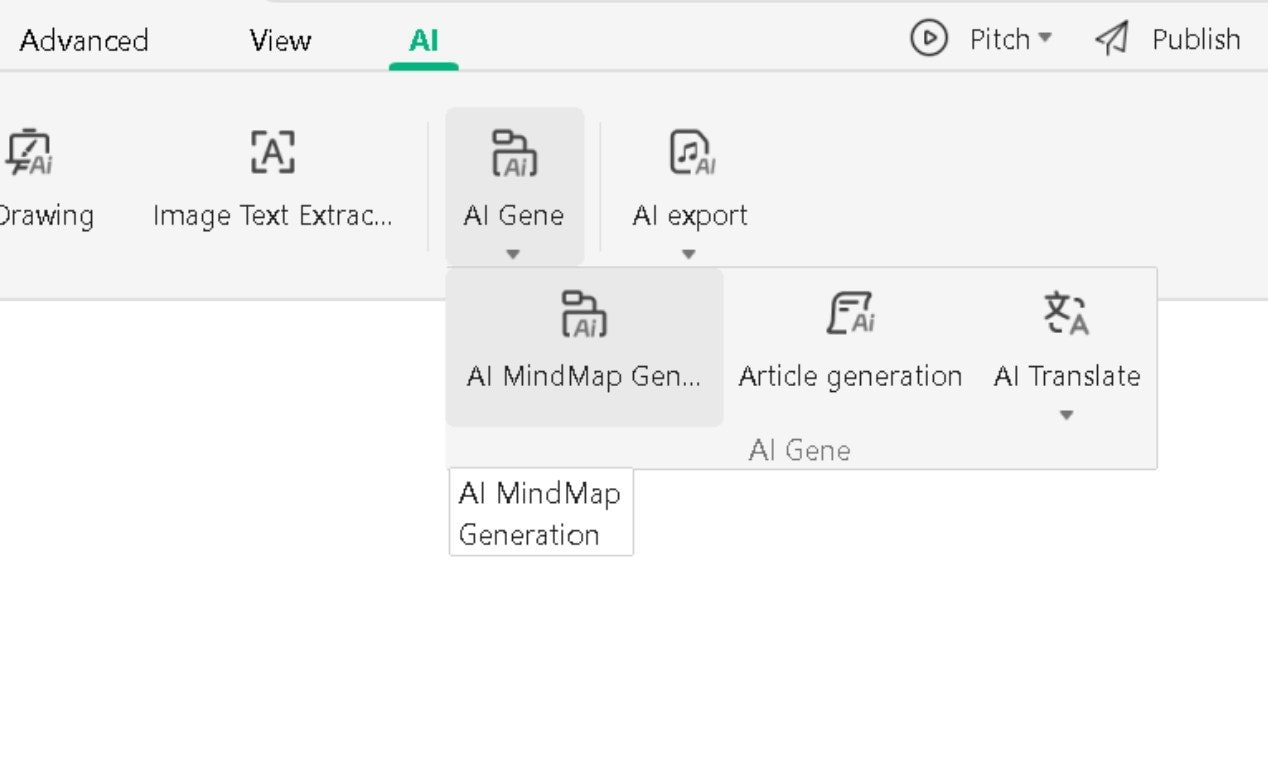Click the Publish paper-plane icon
This screenshot has height=760, width=1268.
pos(1112,39)
